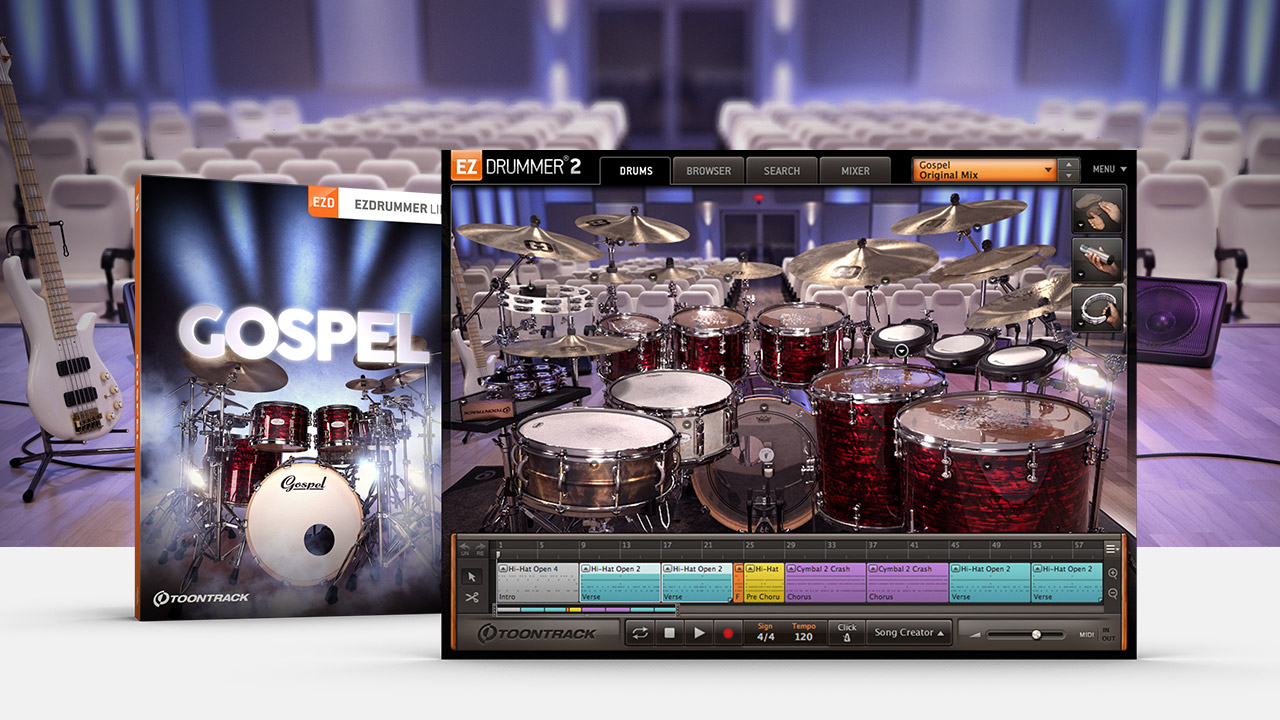Step to the next preset with down arrow

(x=1069, y=176)
